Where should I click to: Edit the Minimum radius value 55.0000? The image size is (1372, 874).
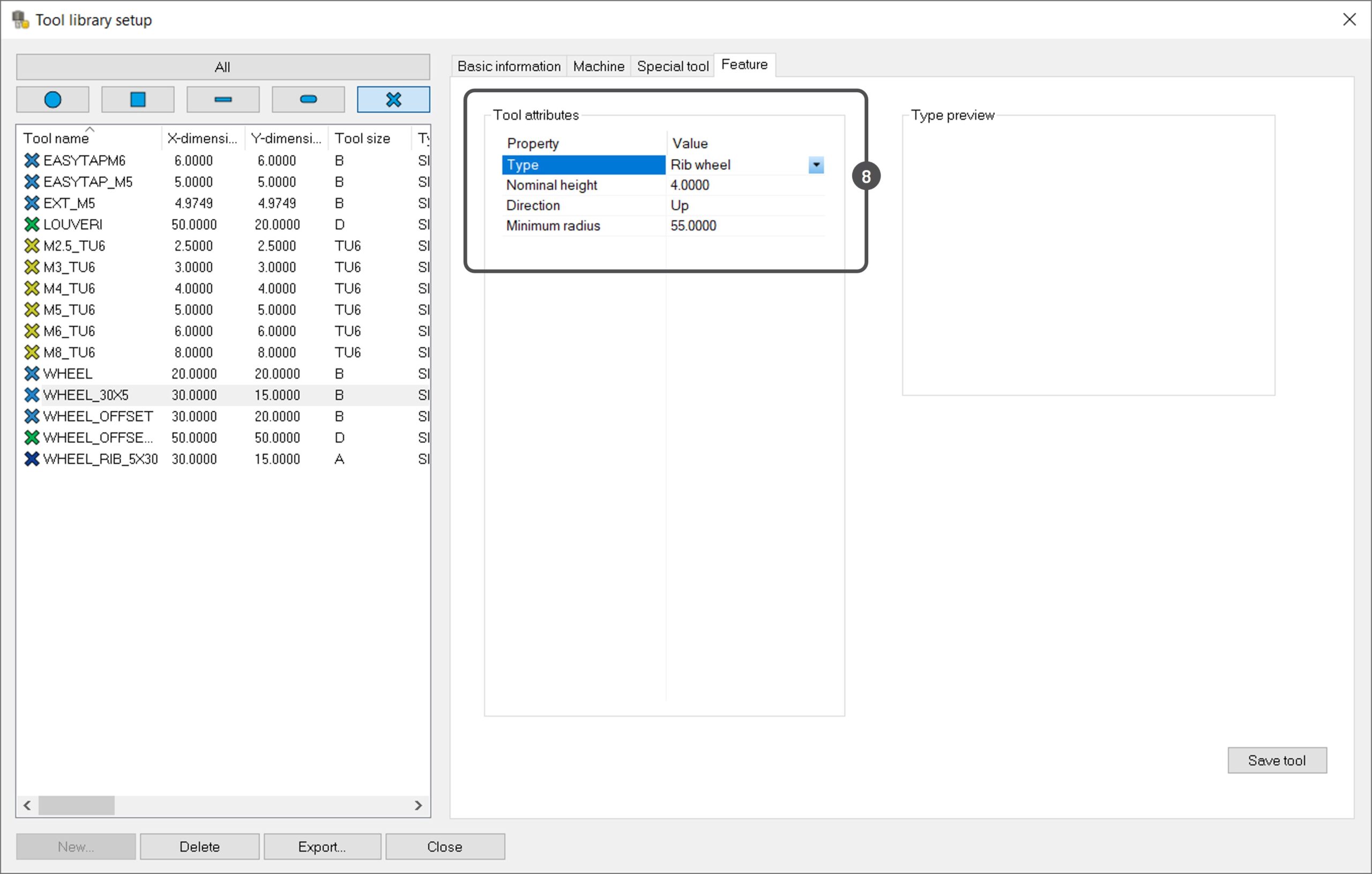click(x=694, y=226)
